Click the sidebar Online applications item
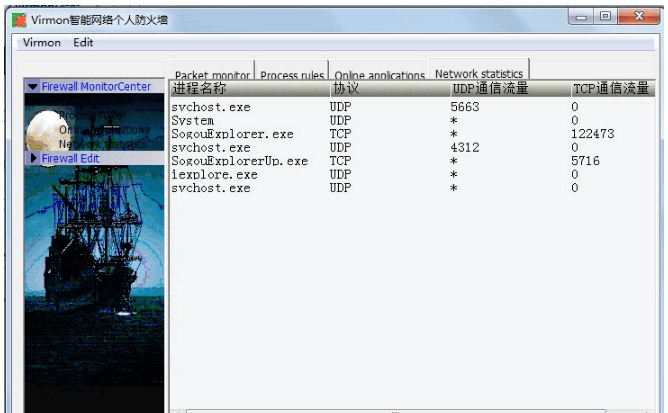 point(104,130)
